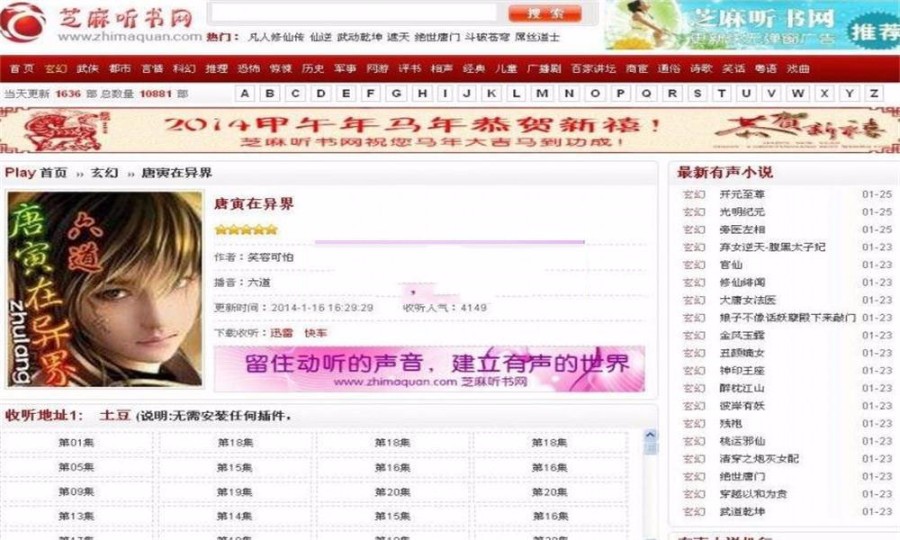Open 彼岸有妖 in sidebar list

click(x=742, y=406)
